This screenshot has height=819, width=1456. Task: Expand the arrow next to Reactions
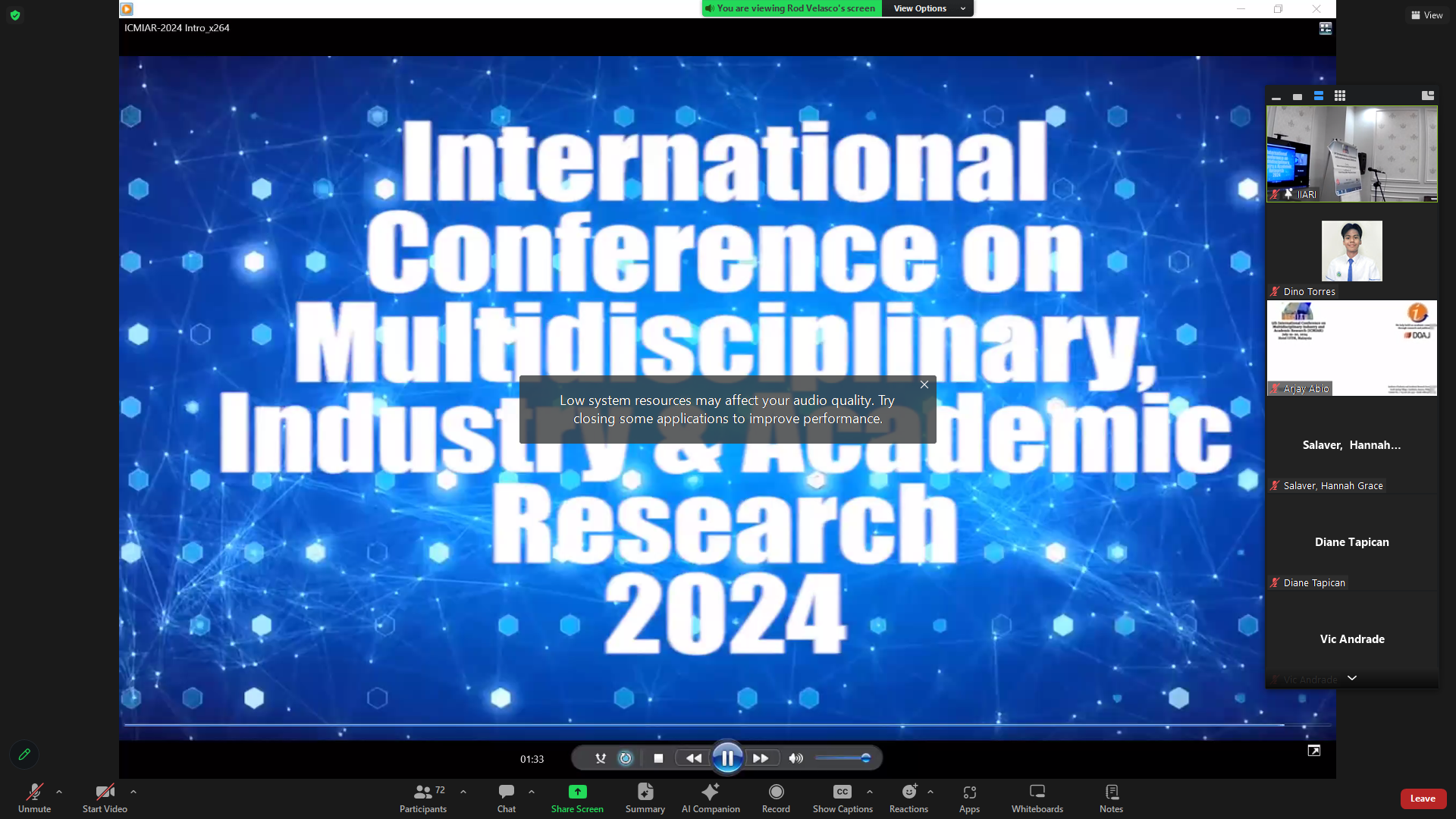coord(930,792)
